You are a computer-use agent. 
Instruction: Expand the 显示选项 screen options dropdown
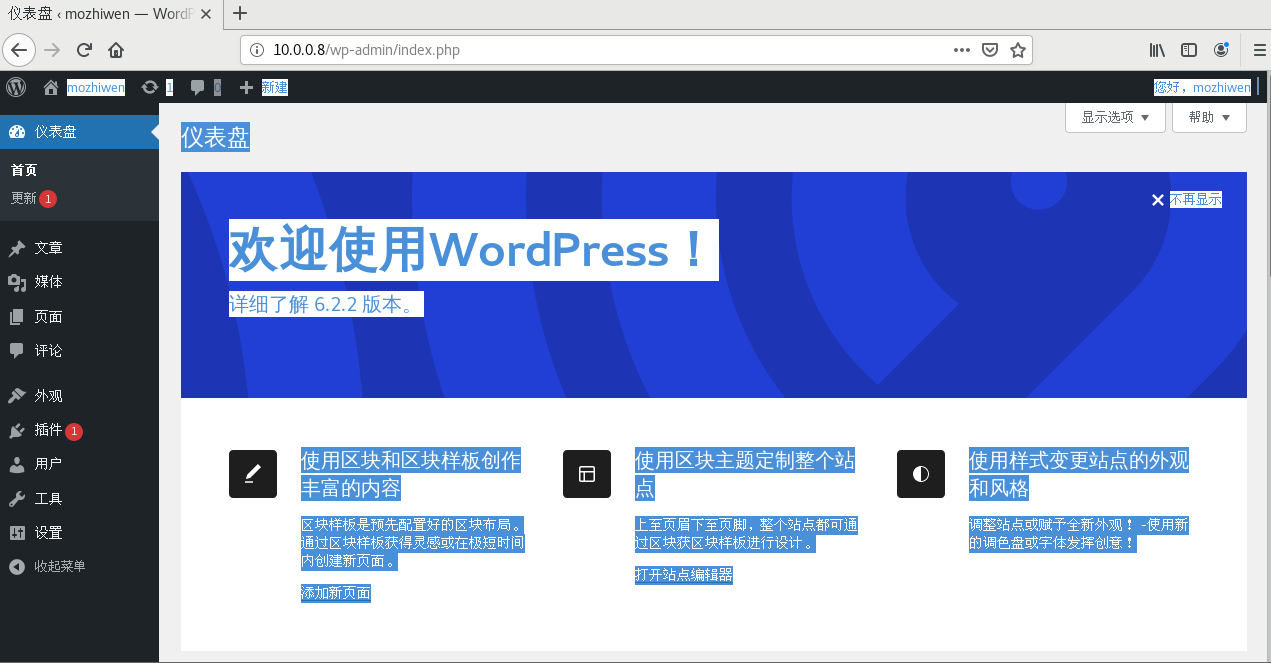pyautogui.click(x=1116, y=117)
